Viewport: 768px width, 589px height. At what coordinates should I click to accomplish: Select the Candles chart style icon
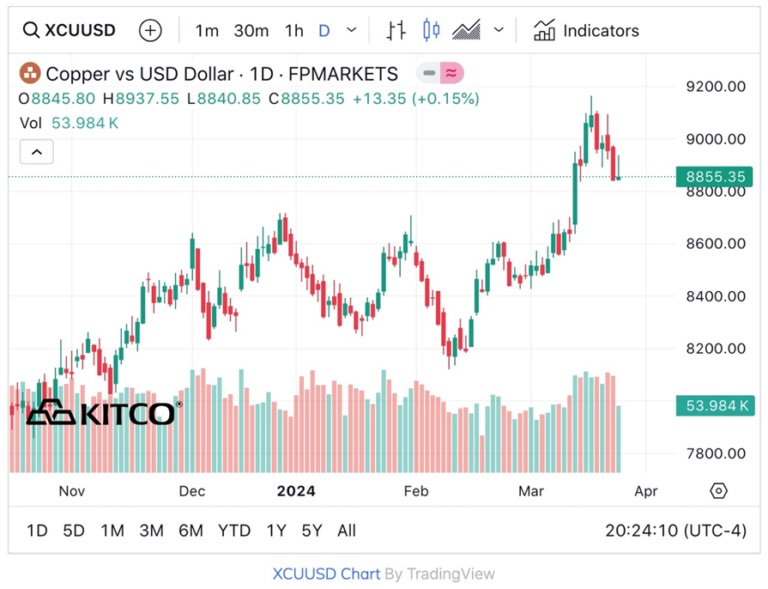pos(431,30)
